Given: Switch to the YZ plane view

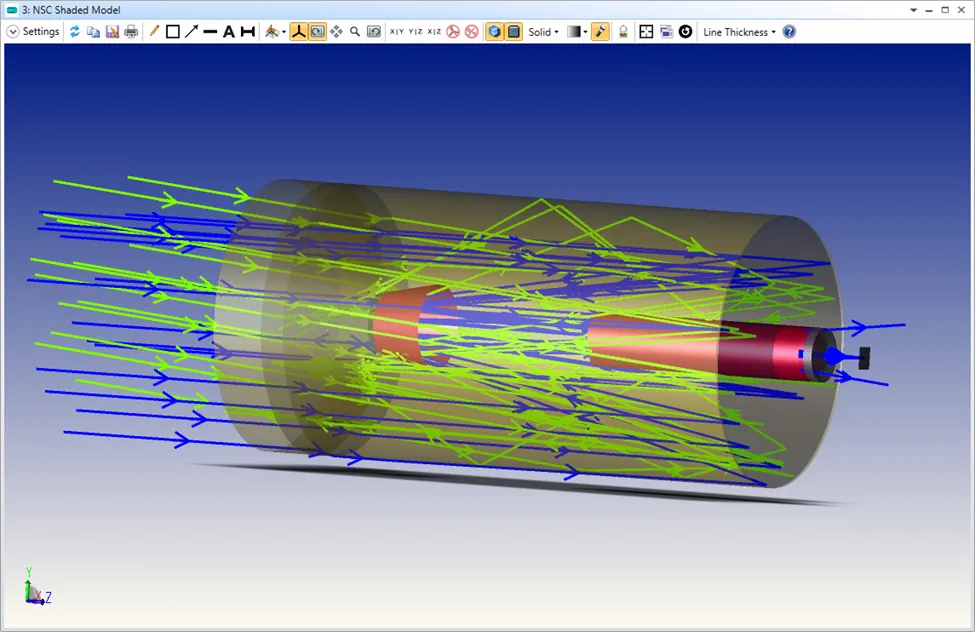Looking at the screenshot, I should 416,32.
